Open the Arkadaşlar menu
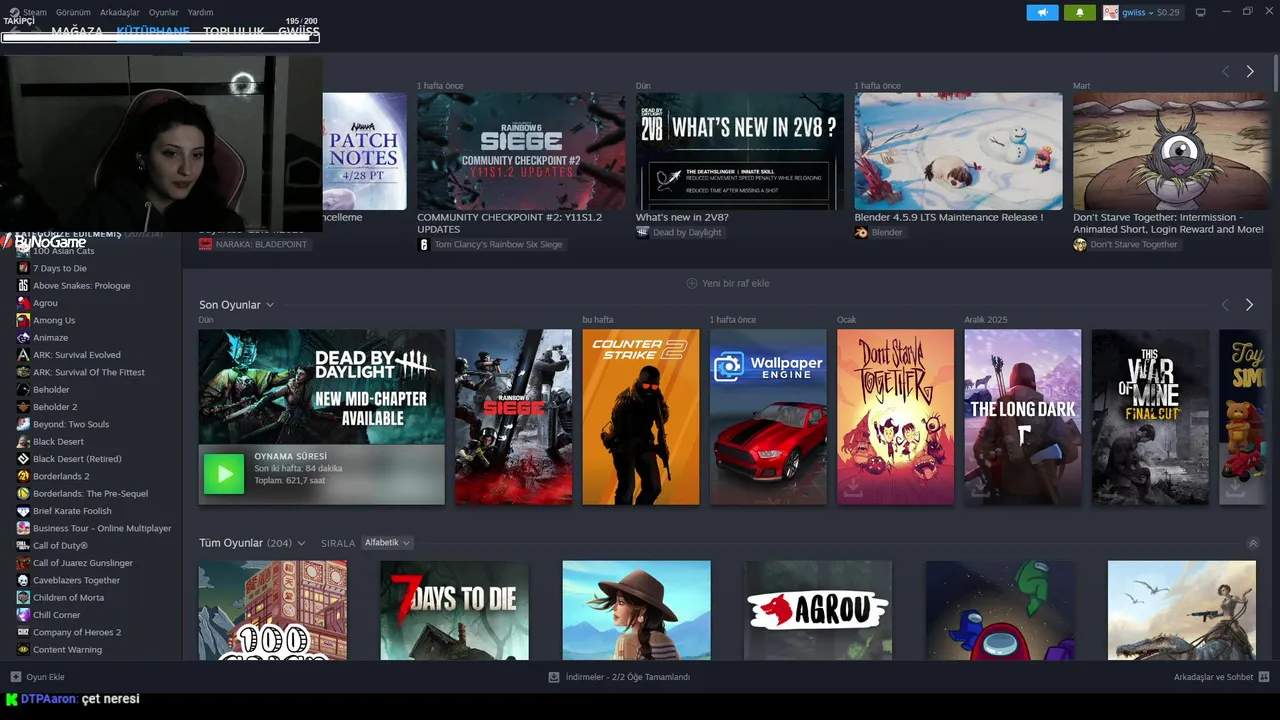Viewport: 1280px width, 720px height. click(x=120, y=12)
